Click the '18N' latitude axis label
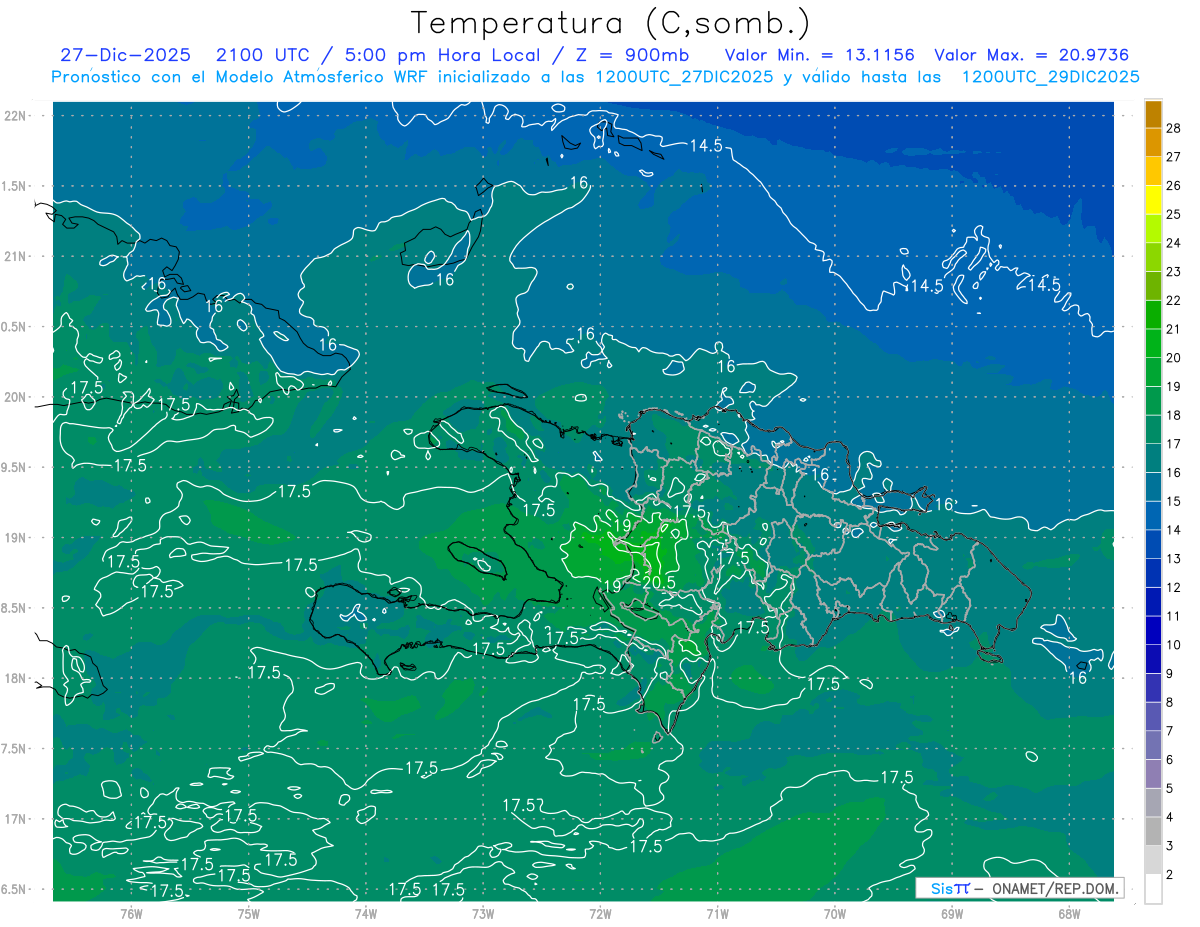The height and width of the screenshot is (927, 1200). point(17,679)
